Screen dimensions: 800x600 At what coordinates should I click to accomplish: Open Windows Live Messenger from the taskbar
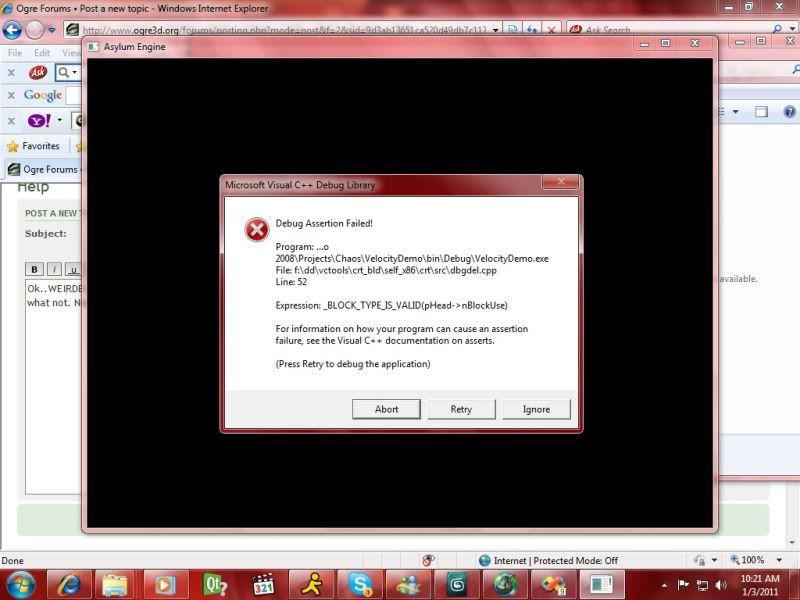[408, 585]
